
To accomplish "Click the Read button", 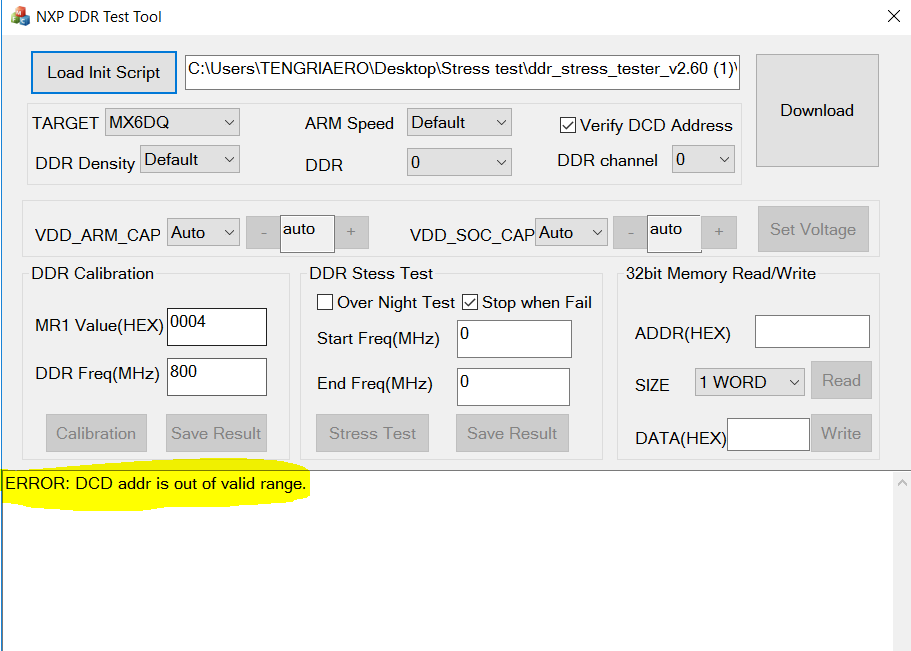I will (841, 380).
